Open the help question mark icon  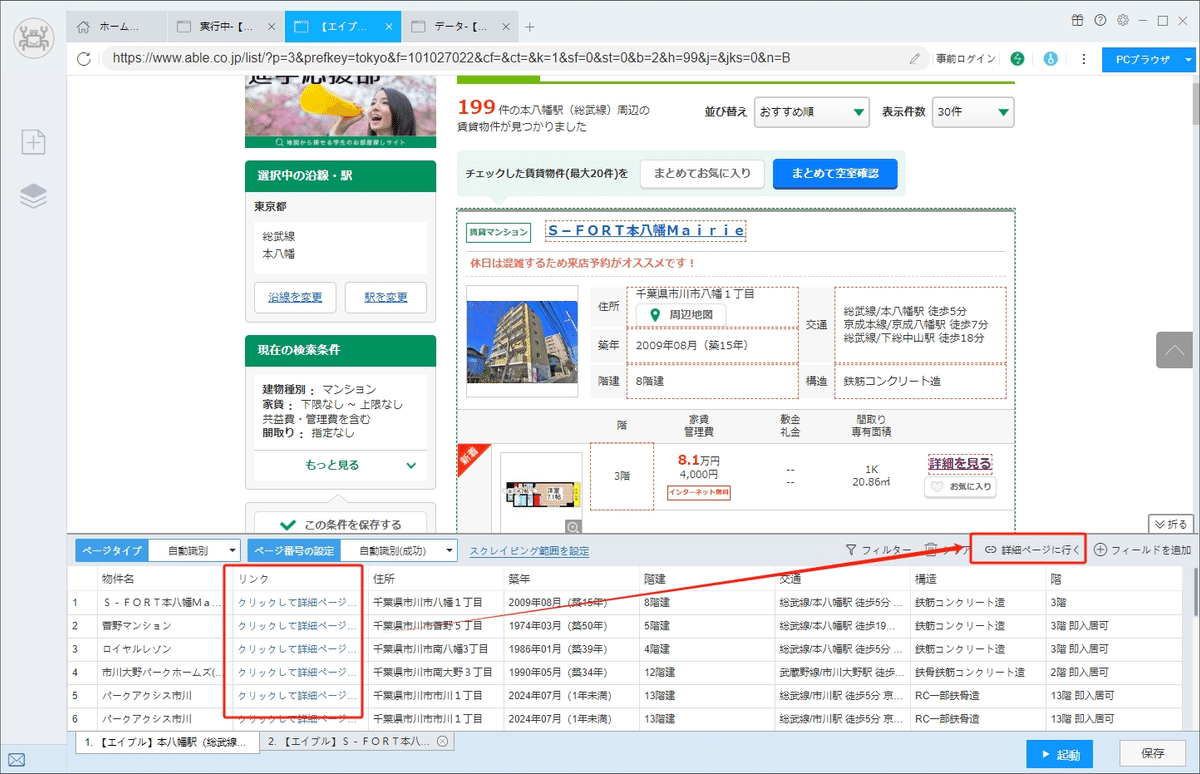coord(1100,20)
